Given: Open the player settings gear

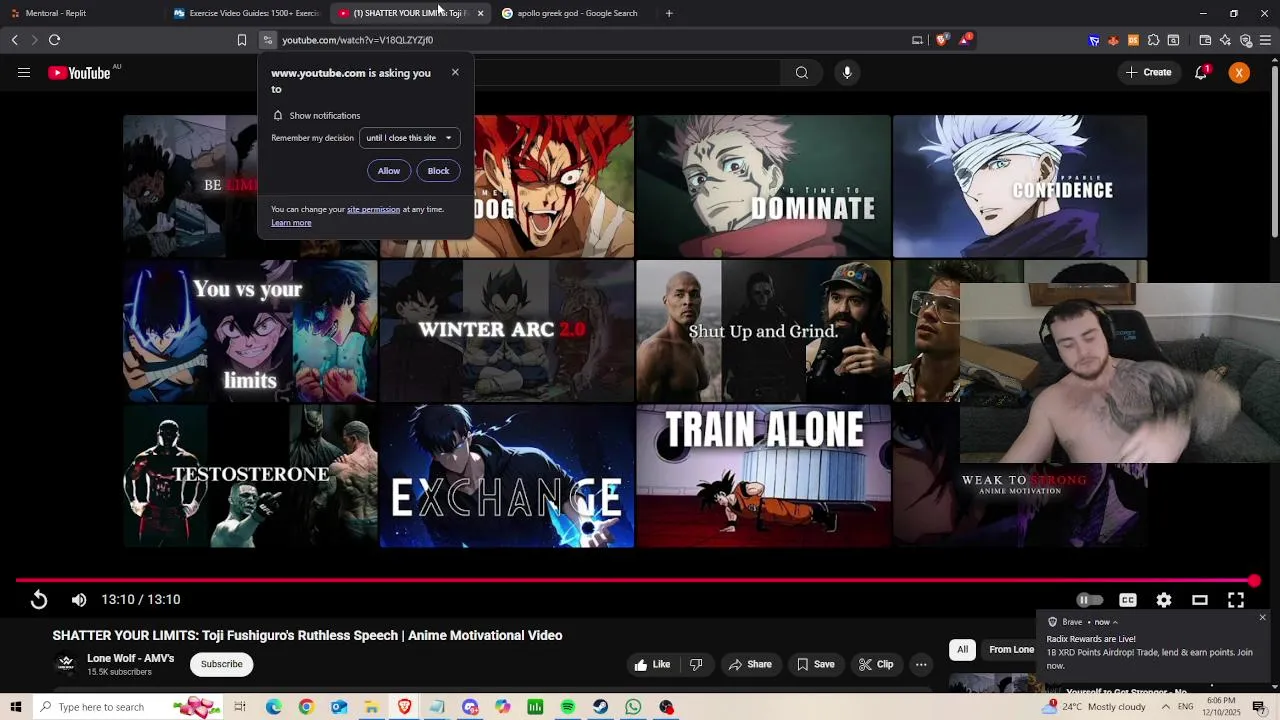Looking at the screenshot, I should 1164,600.
